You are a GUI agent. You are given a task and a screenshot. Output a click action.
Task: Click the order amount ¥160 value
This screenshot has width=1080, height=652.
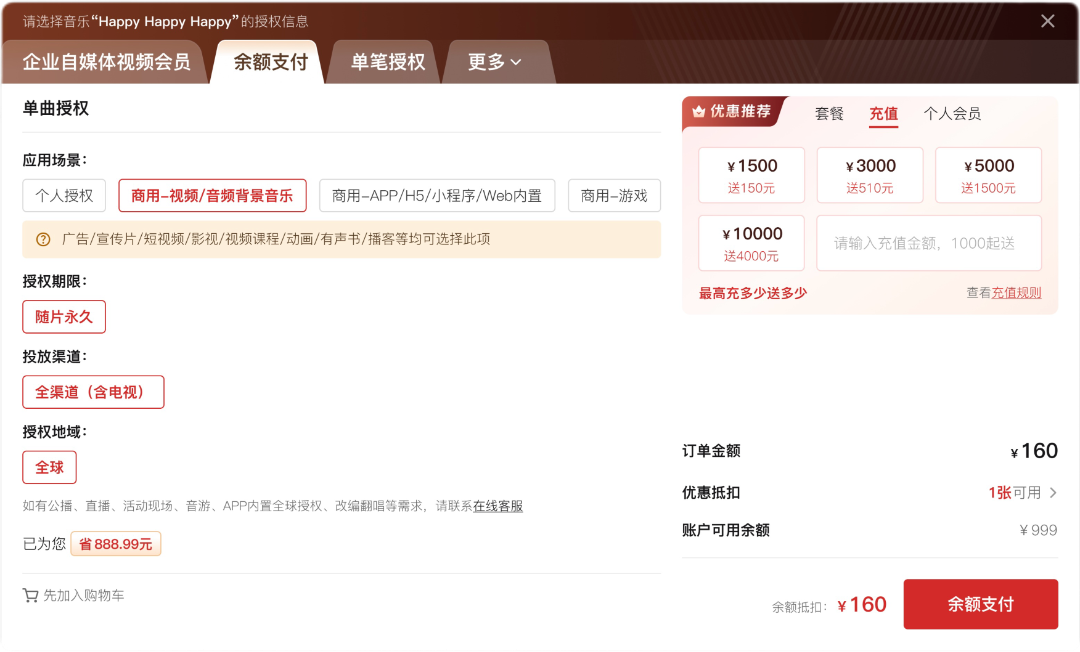click(1034, 451)
